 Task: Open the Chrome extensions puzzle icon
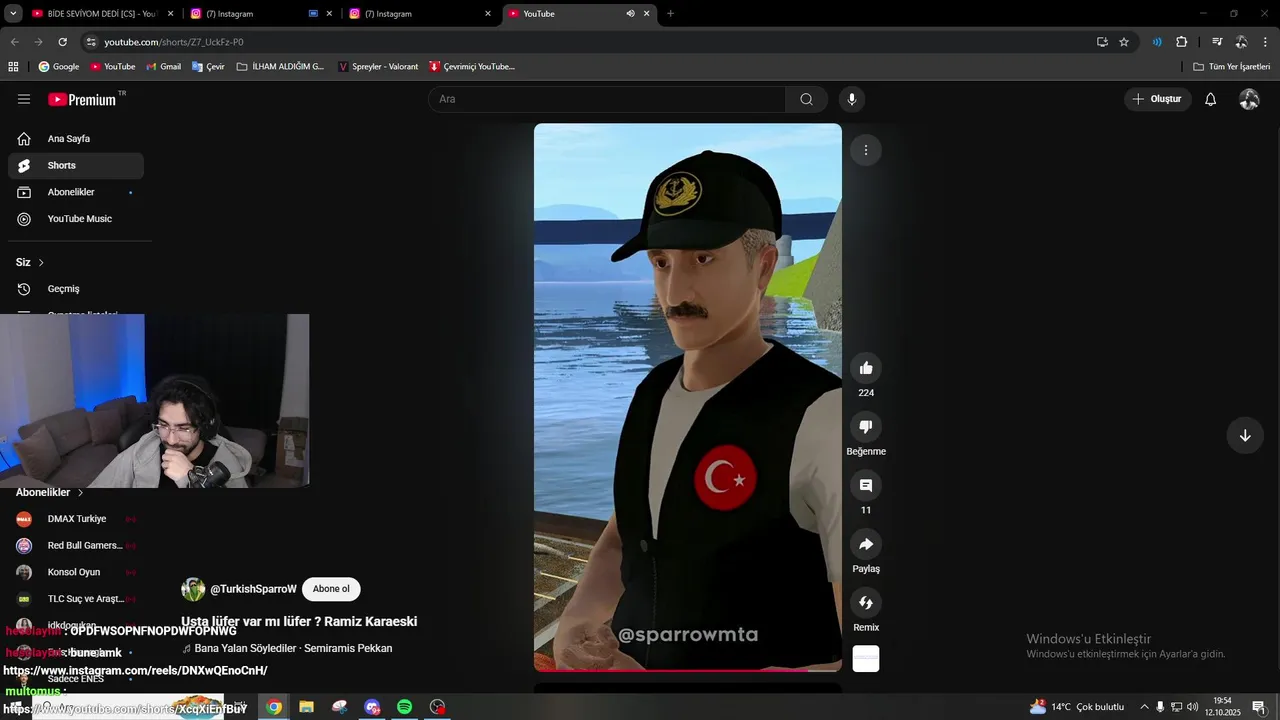coord(1181,42)
